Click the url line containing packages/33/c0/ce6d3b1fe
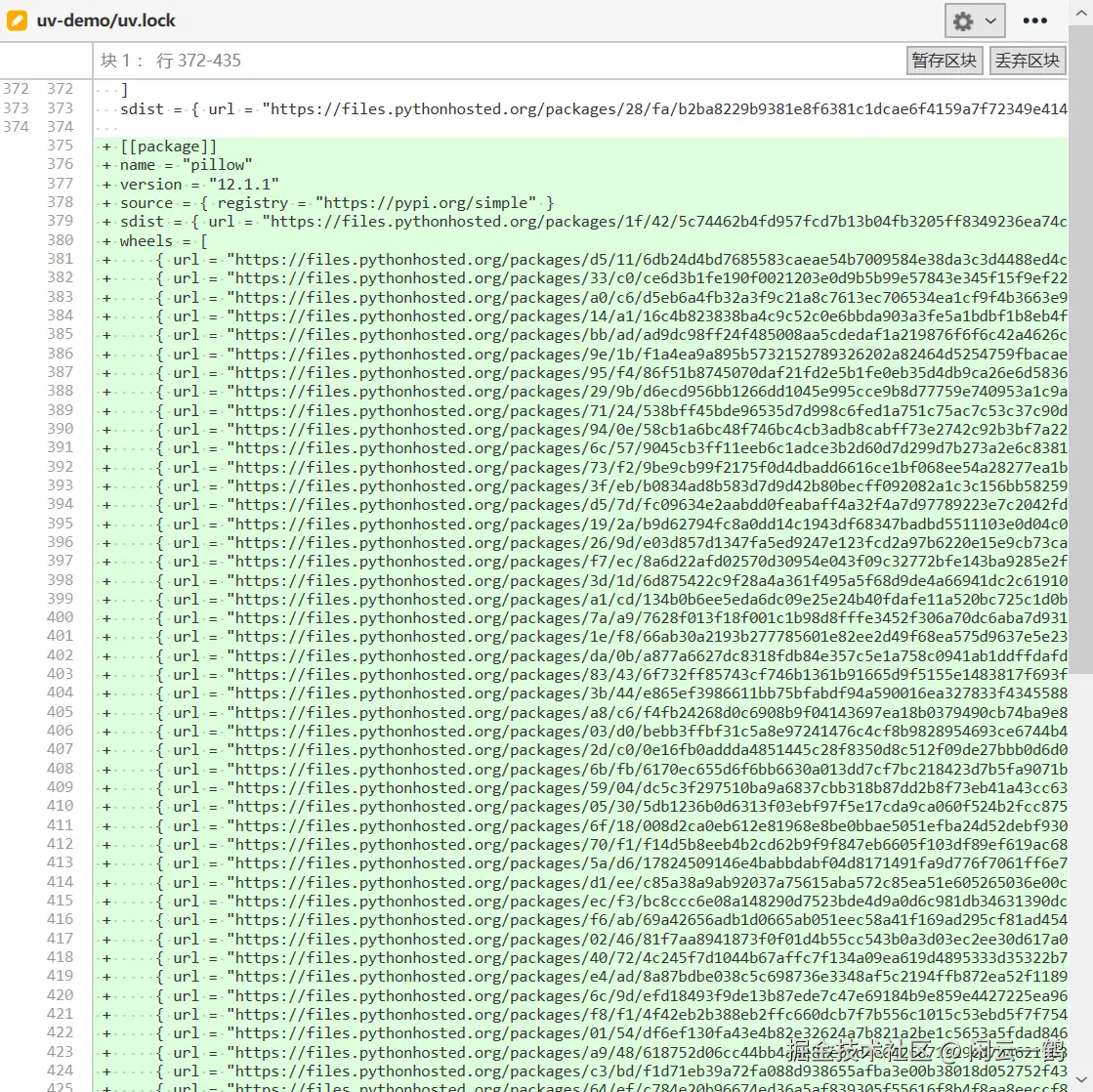The image size is (1093, 1092). pyautogui.click(x=580, y=278)
